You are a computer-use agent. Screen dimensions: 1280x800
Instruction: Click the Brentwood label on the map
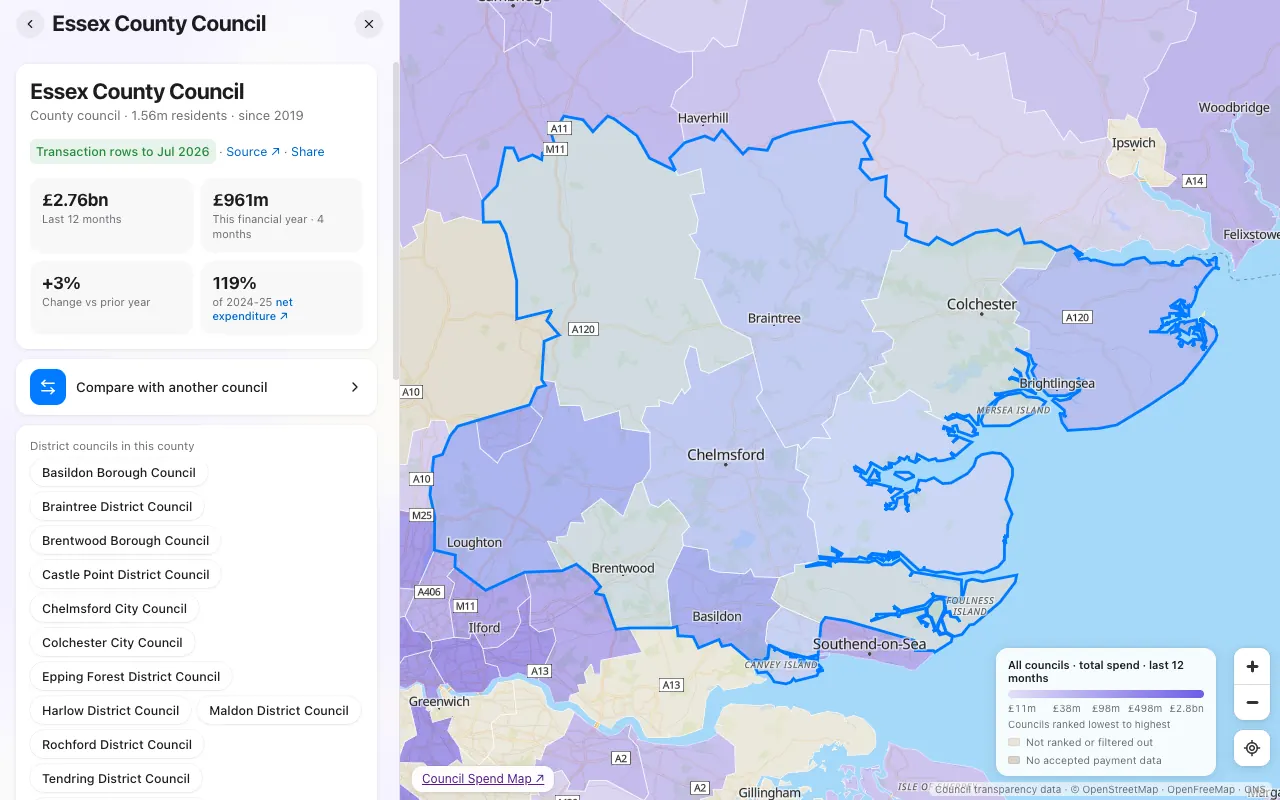[623, 569]
